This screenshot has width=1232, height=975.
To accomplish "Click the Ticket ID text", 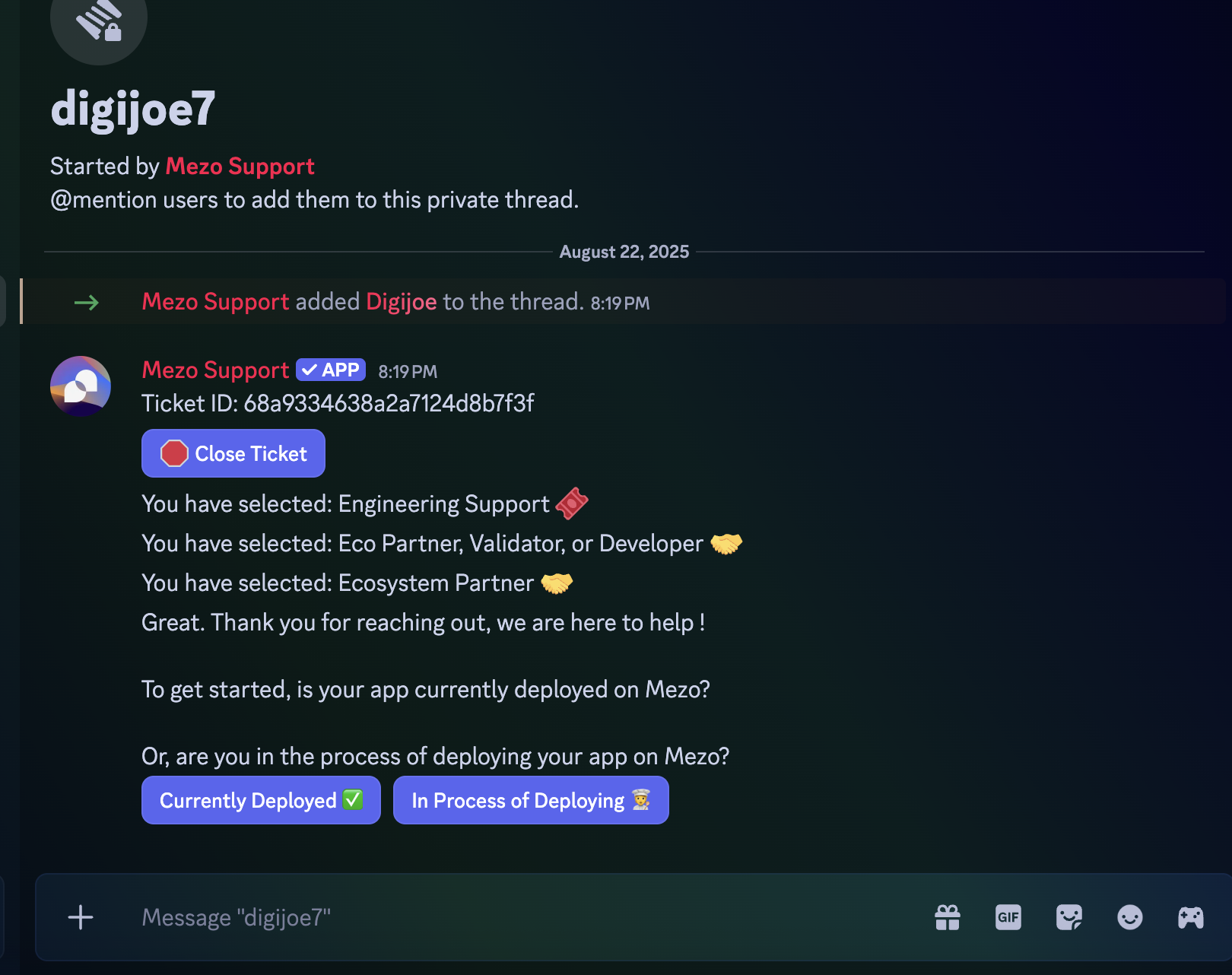I will click(338, 403).
